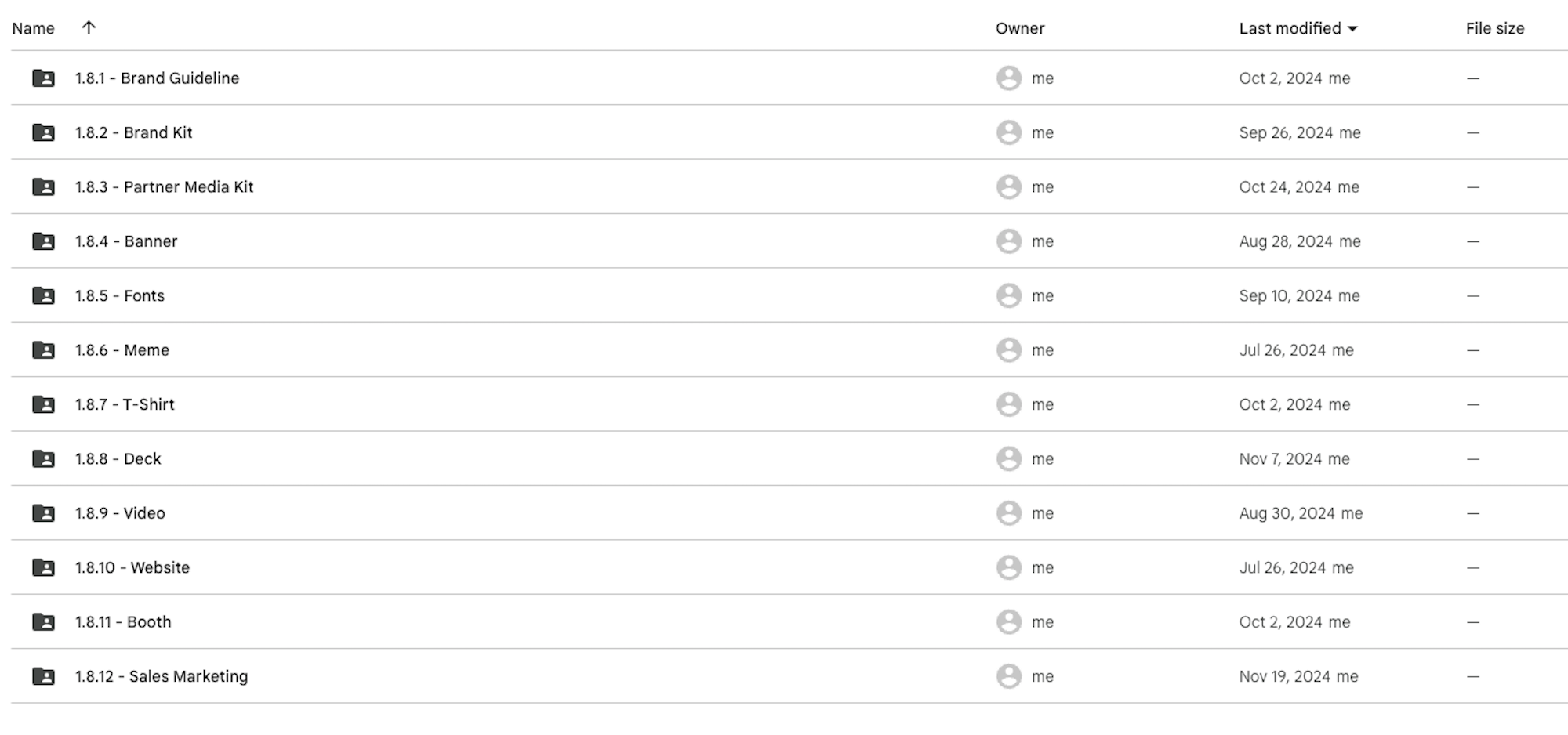Click the Nov 19, 2024 modified date

[x=1284, y=676]
